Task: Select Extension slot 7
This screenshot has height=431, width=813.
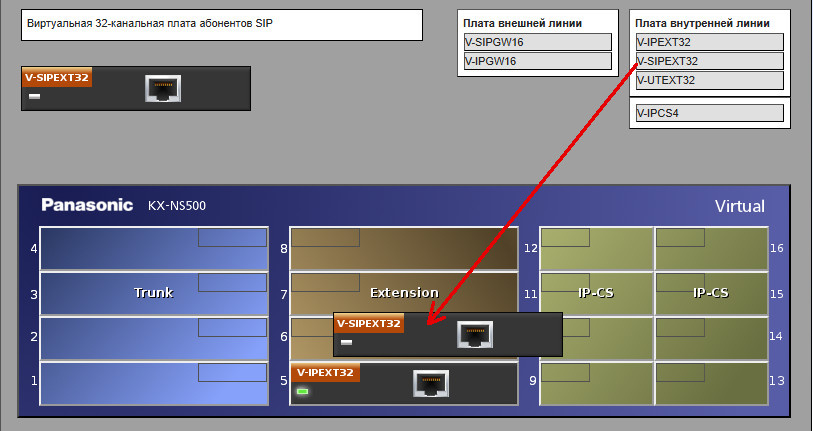Action: (404, 294)
